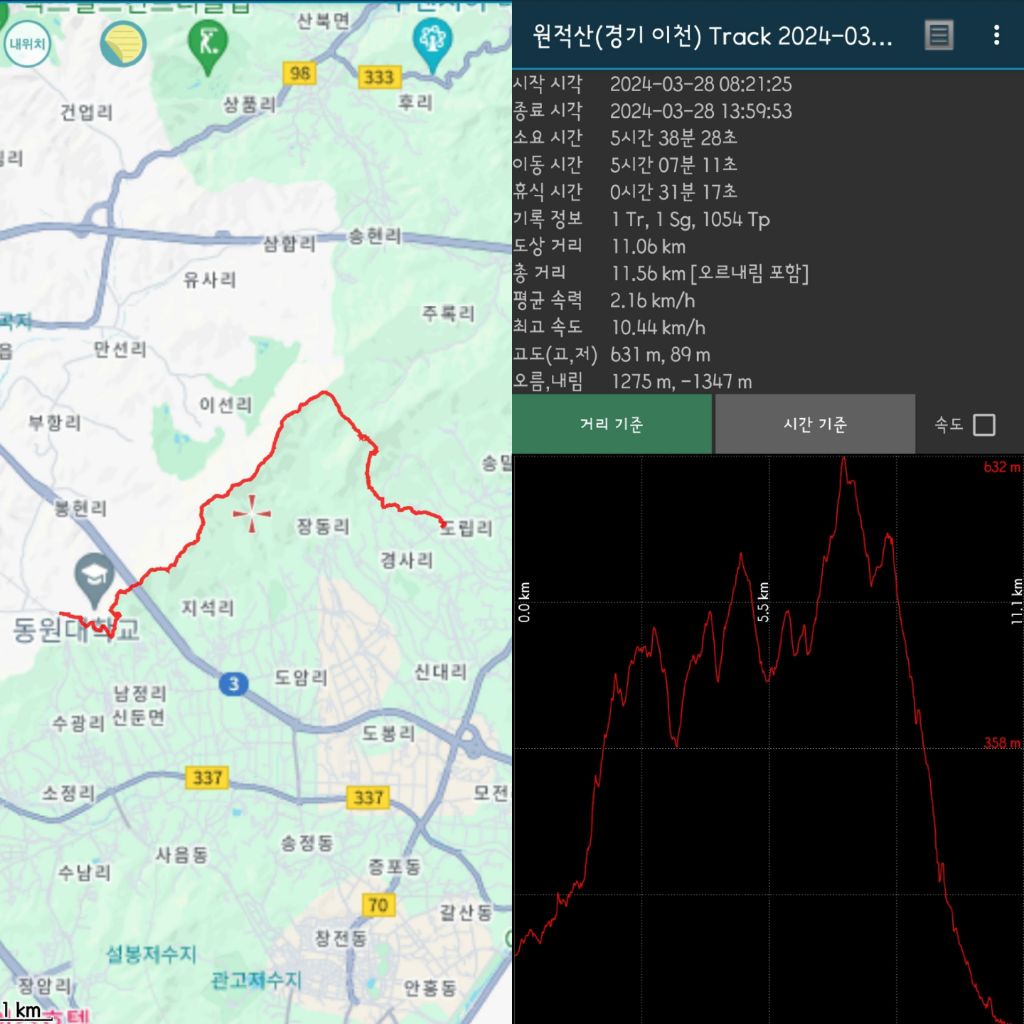
Task: Select total distance 11.56 km value
Action: click(x=710, y=273)
